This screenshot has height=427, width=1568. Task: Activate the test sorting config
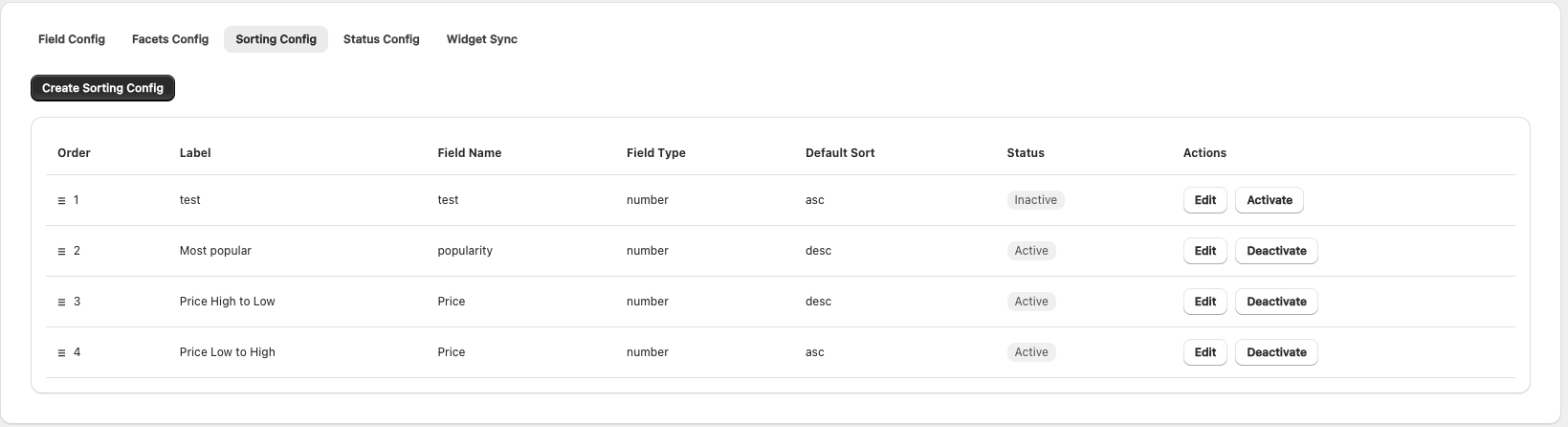coord(1270,200)
